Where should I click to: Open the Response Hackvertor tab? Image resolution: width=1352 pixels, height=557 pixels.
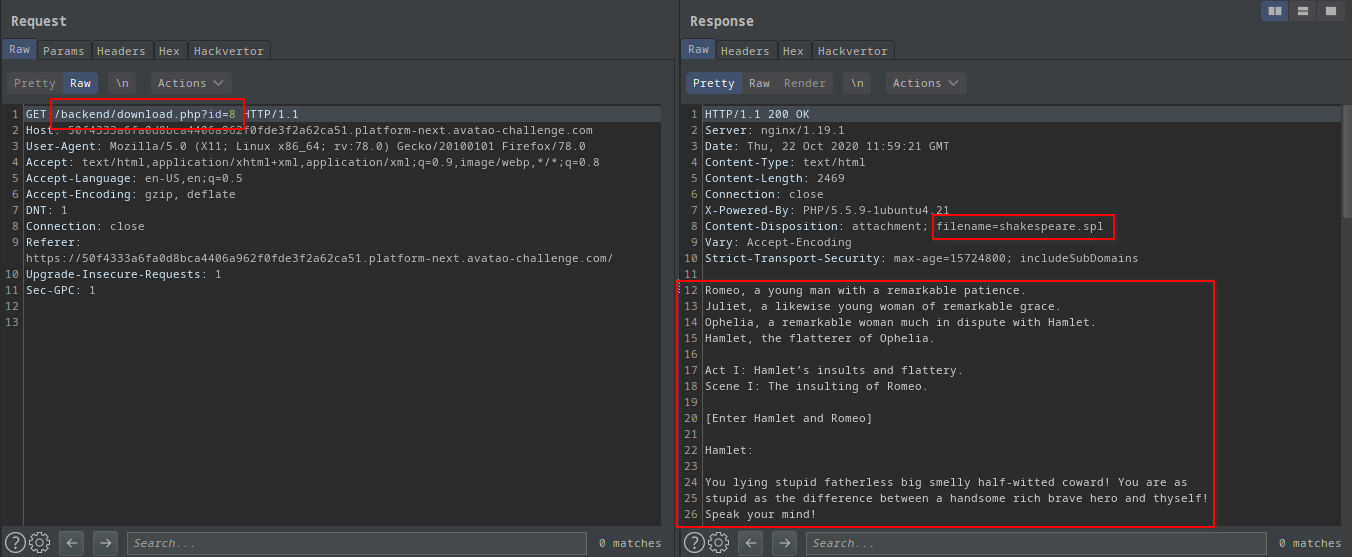point(851,50)
